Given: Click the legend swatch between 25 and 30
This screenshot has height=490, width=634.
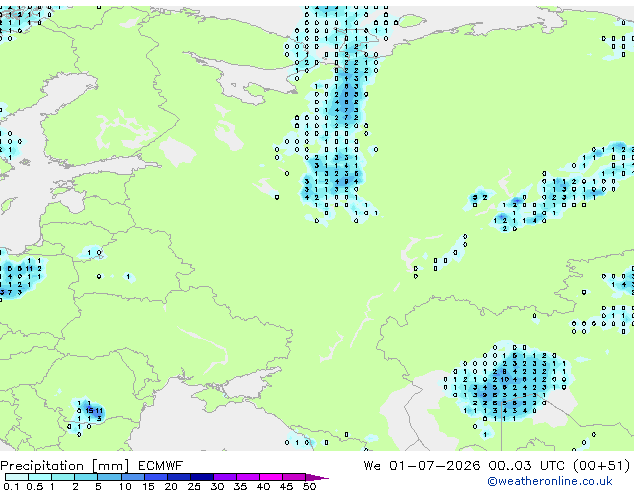Looking at the screenshot, I should point(201,477).
